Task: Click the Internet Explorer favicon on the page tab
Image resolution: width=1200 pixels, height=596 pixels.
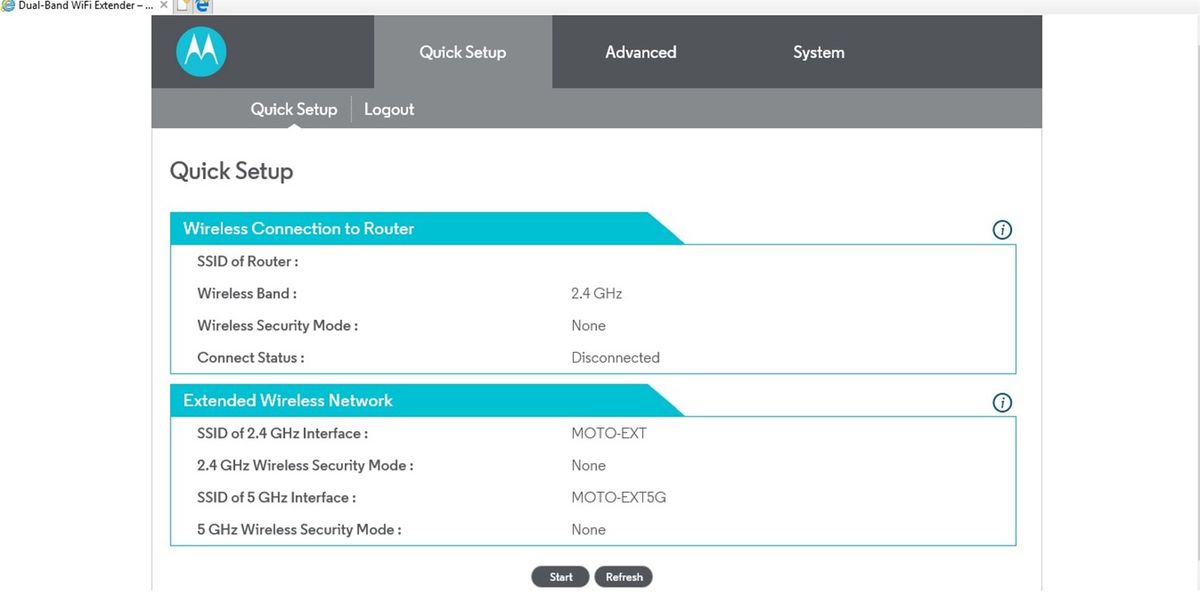Action: tap(10, 5)
